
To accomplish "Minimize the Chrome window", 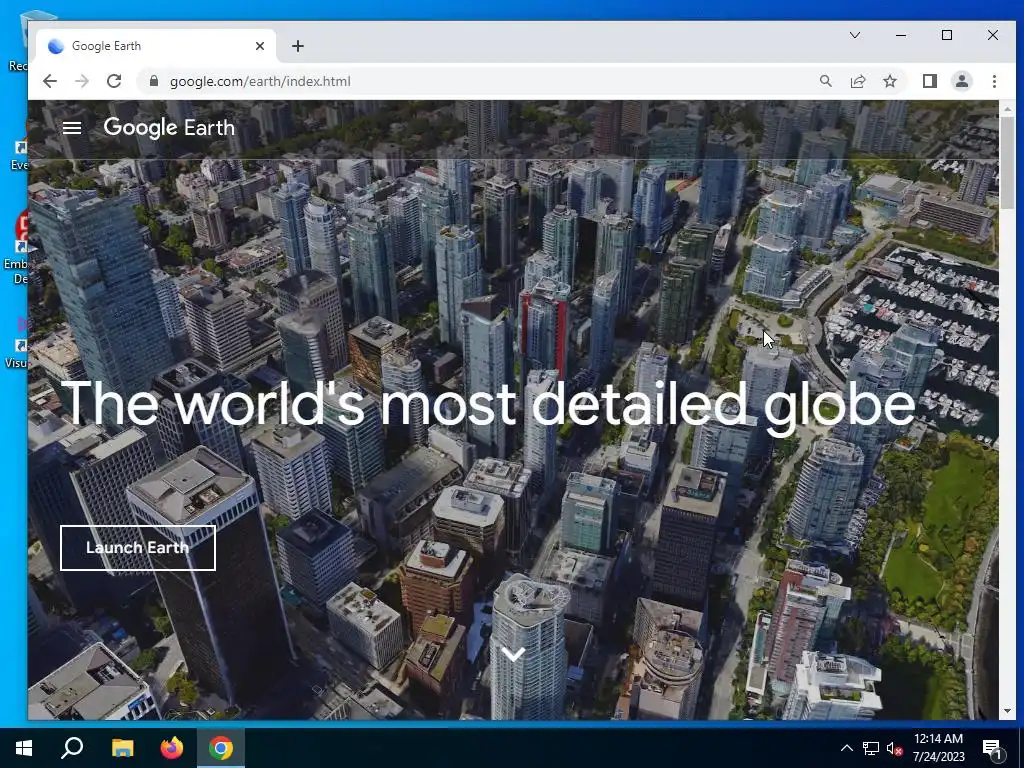I will 901,35.
